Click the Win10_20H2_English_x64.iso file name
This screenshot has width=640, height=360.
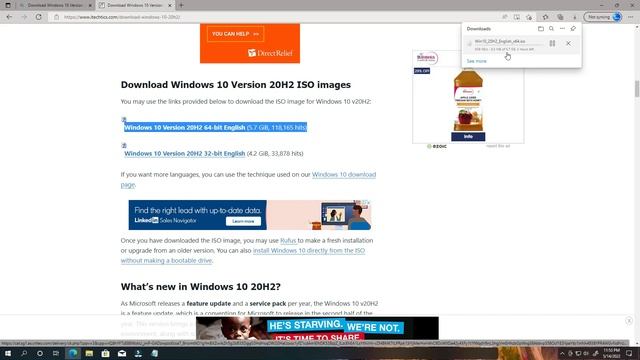pos(500,41)
